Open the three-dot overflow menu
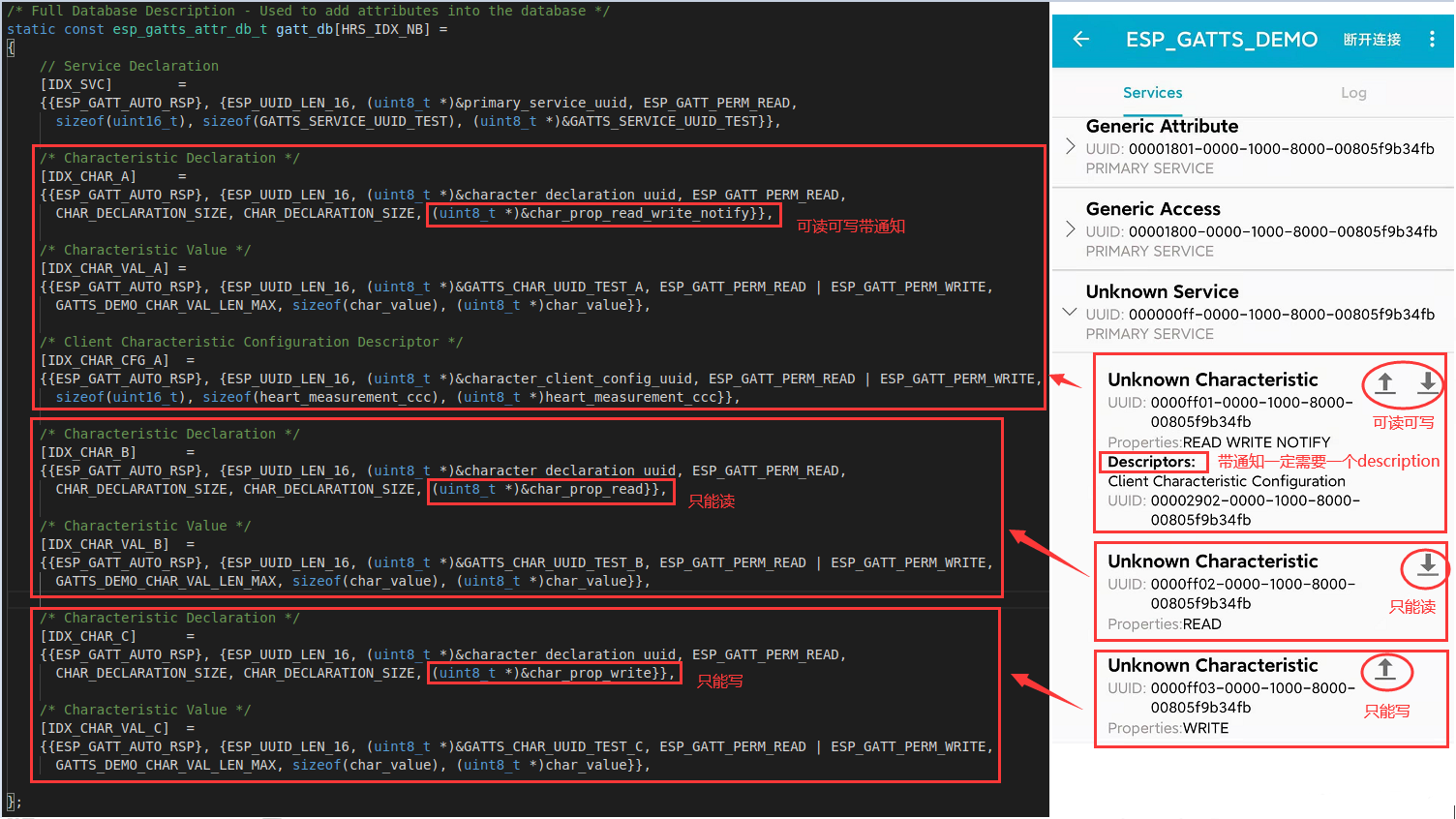 (1432, 40)
